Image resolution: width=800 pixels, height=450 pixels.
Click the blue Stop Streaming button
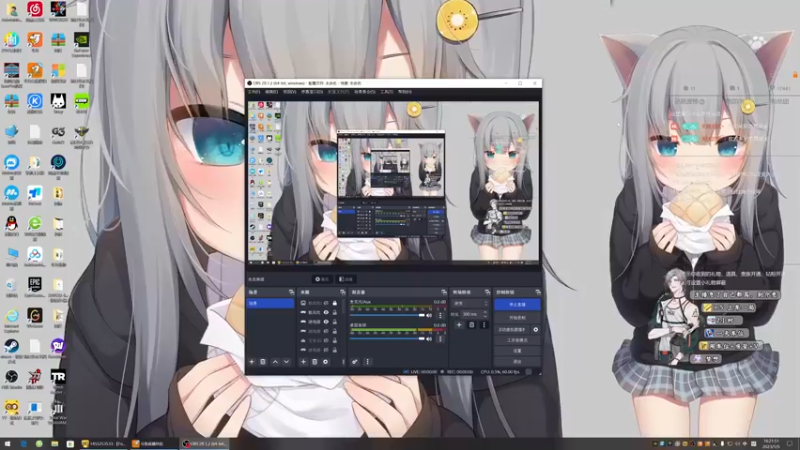(x=517, y=305)
